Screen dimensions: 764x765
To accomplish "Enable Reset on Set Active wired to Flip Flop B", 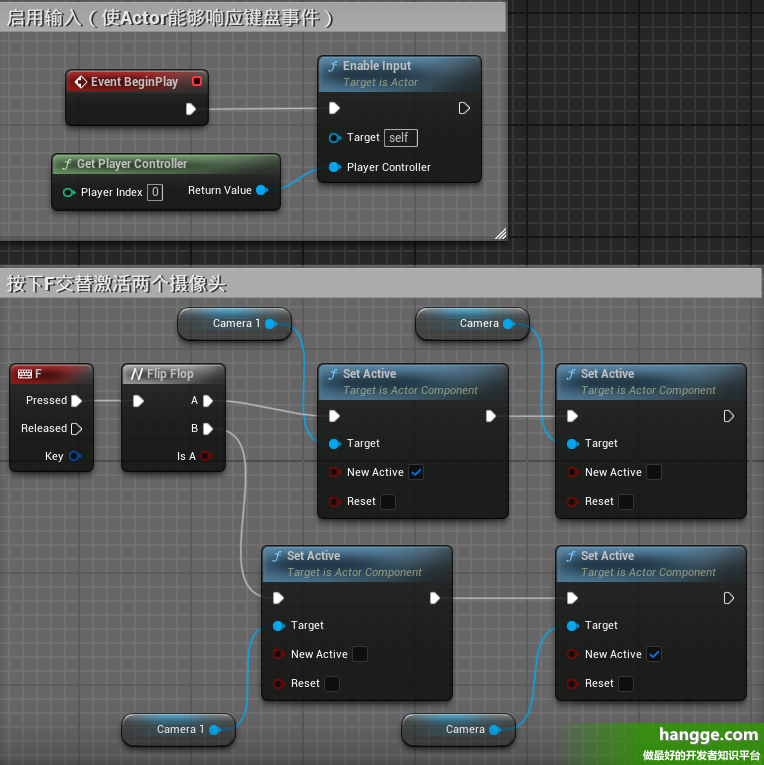I will click(332, 684).
